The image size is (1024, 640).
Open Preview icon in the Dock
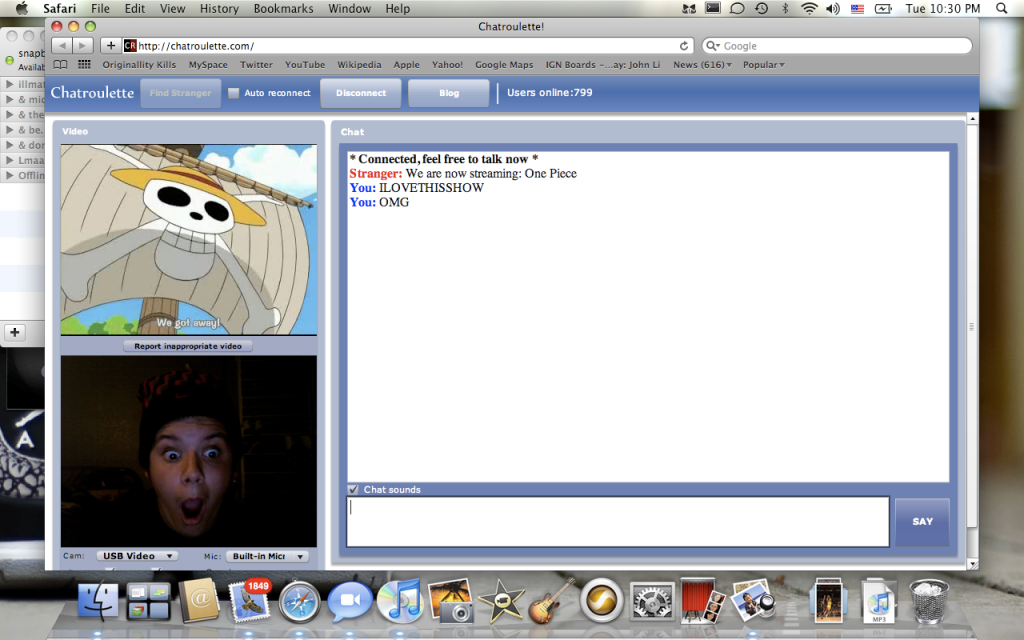click(x=752, y=600)
